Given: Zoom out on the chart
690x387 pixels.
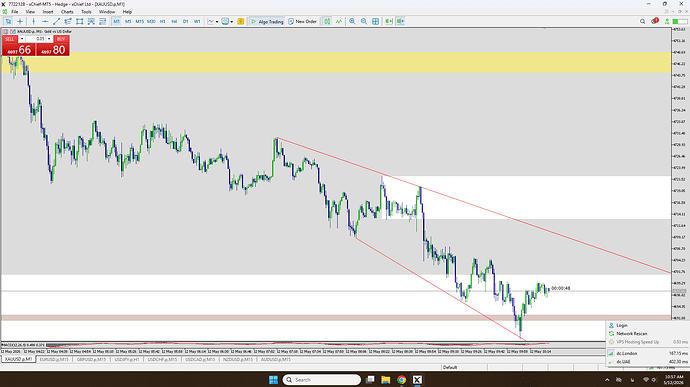Looking at the screenshot, I should coord(364,21).
